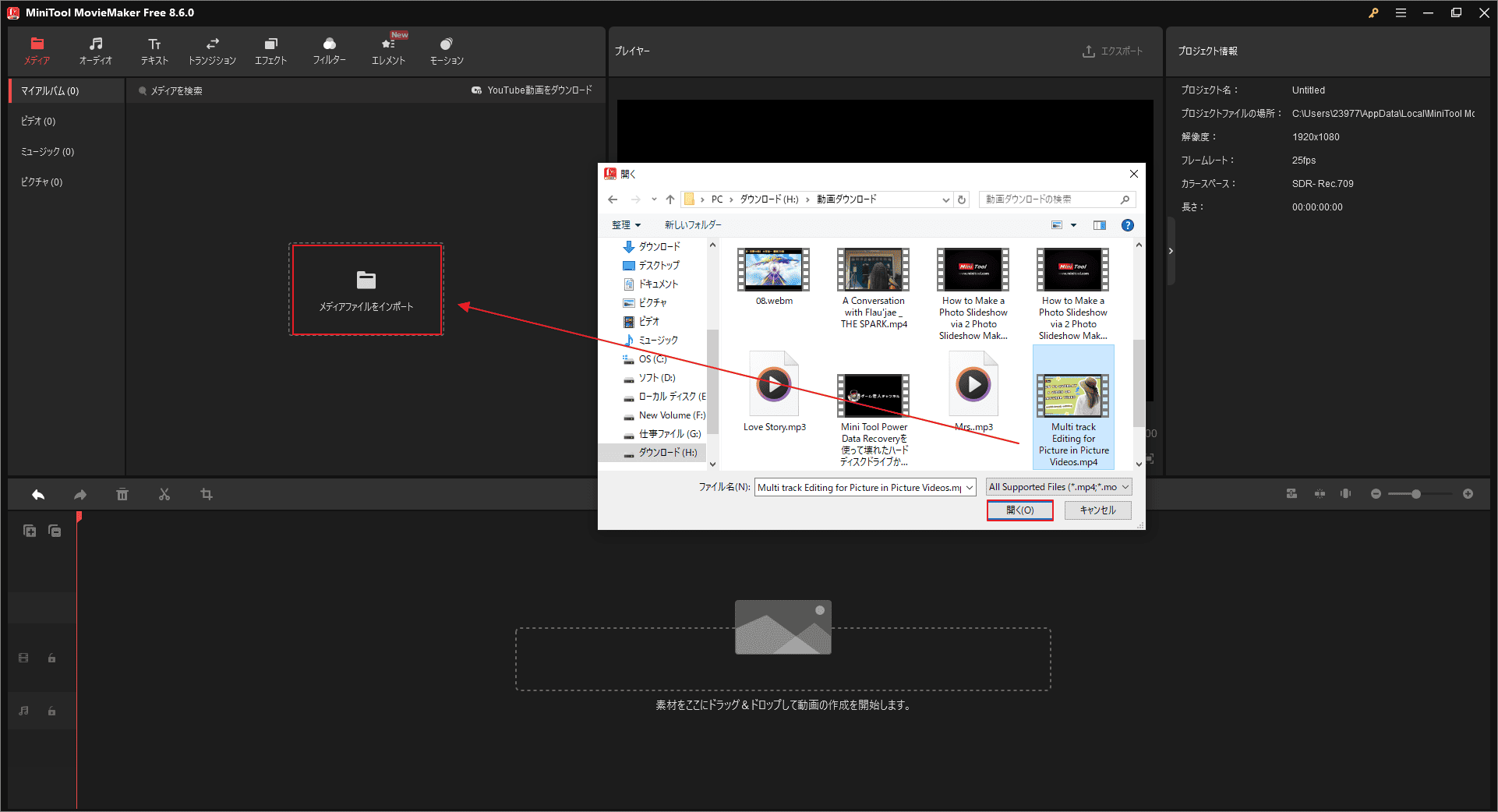Viewport: 1498px width, 812px height.
Task: Select the Mrs..mp3 file thumbnail
Action: click(972, 383)
